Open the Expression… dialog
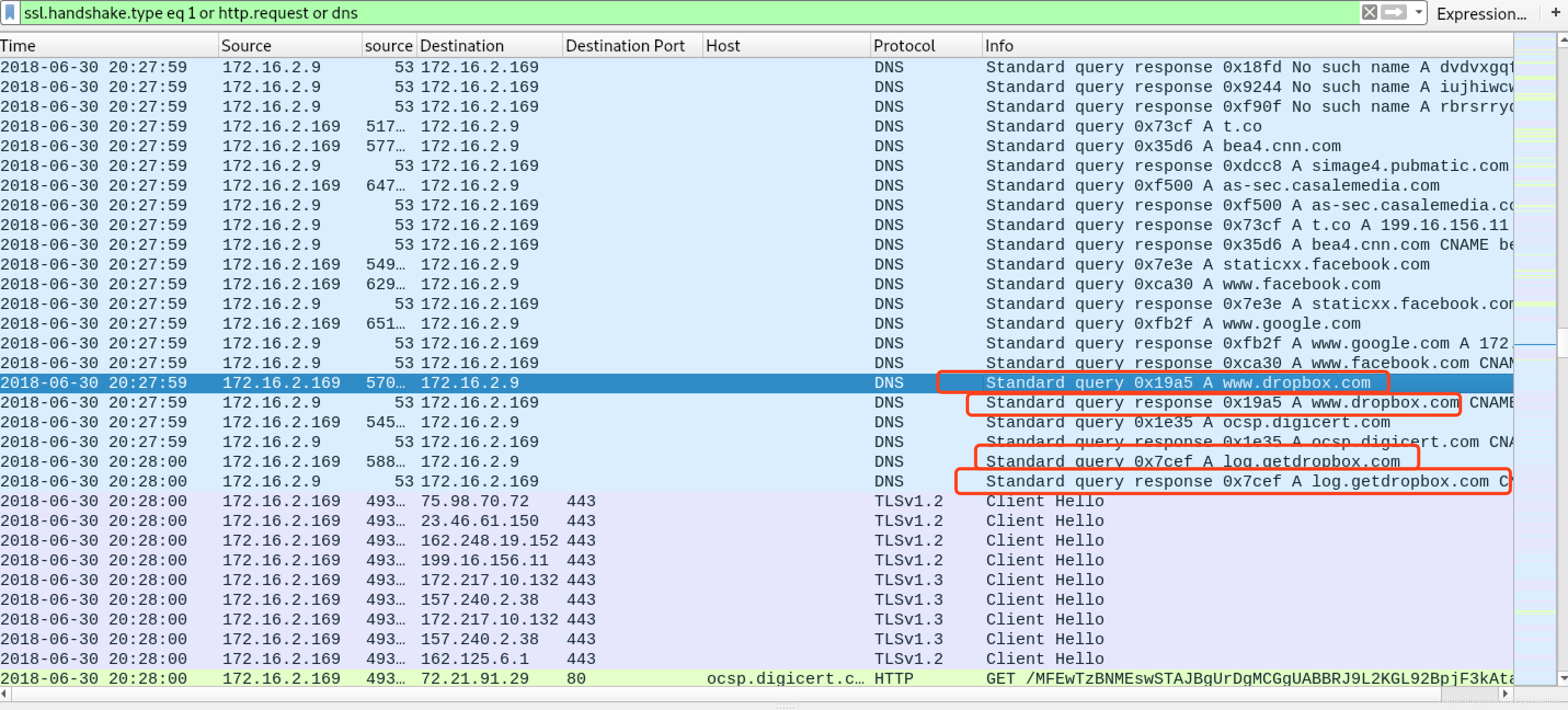 [1481, 14]
